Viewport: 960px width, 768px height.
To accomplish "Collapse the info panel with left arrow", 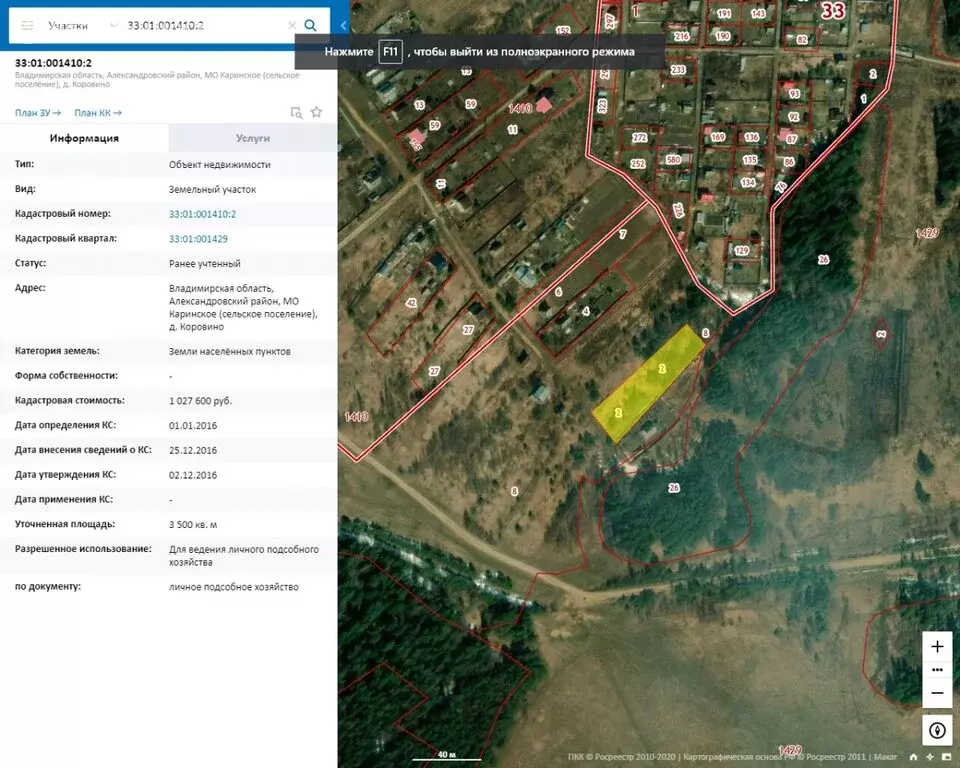I will click(343, 26).
